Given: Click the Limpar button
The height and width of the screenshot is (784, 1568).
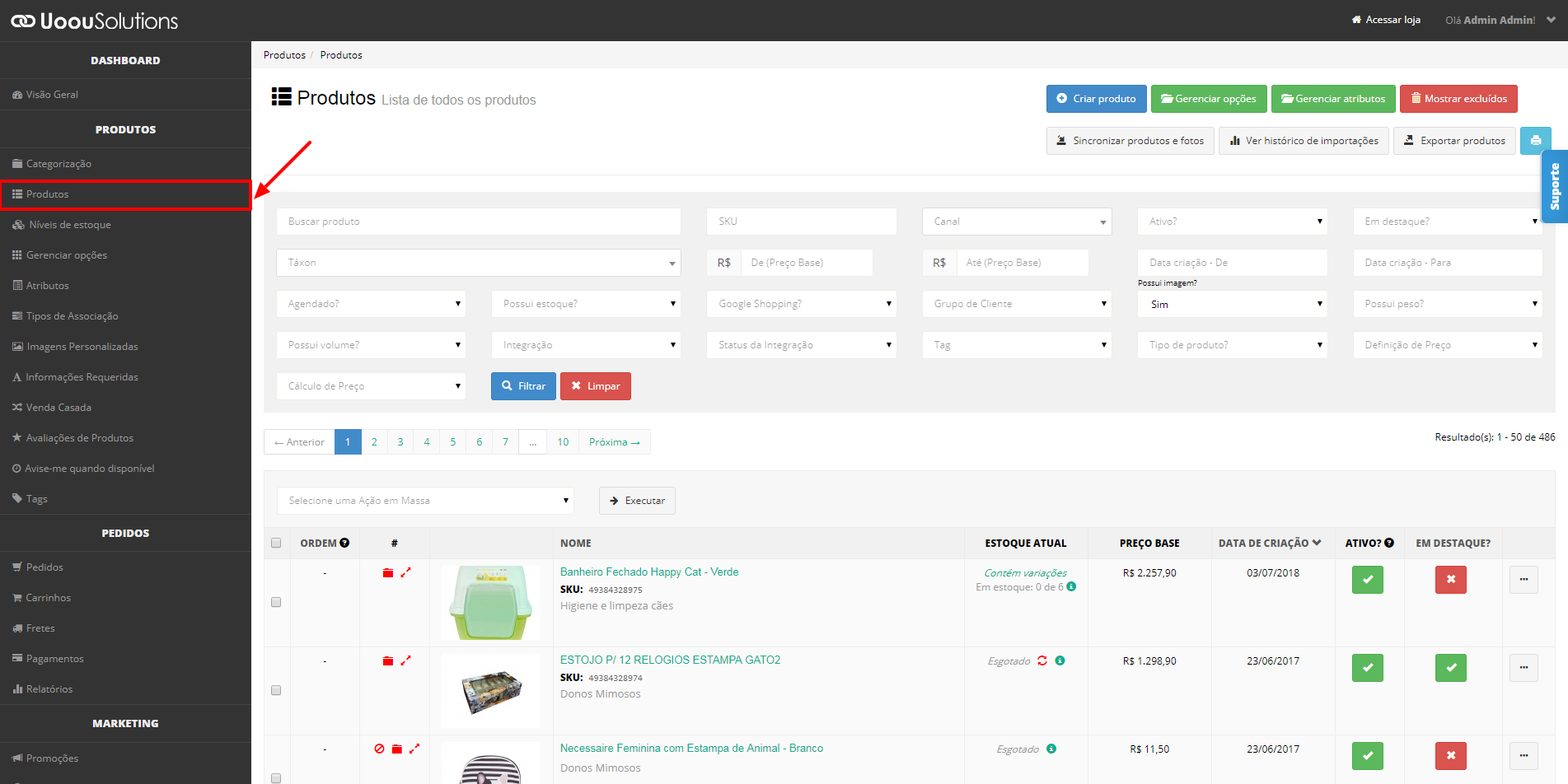Looking at the screenshot, I should click(596, 386).
